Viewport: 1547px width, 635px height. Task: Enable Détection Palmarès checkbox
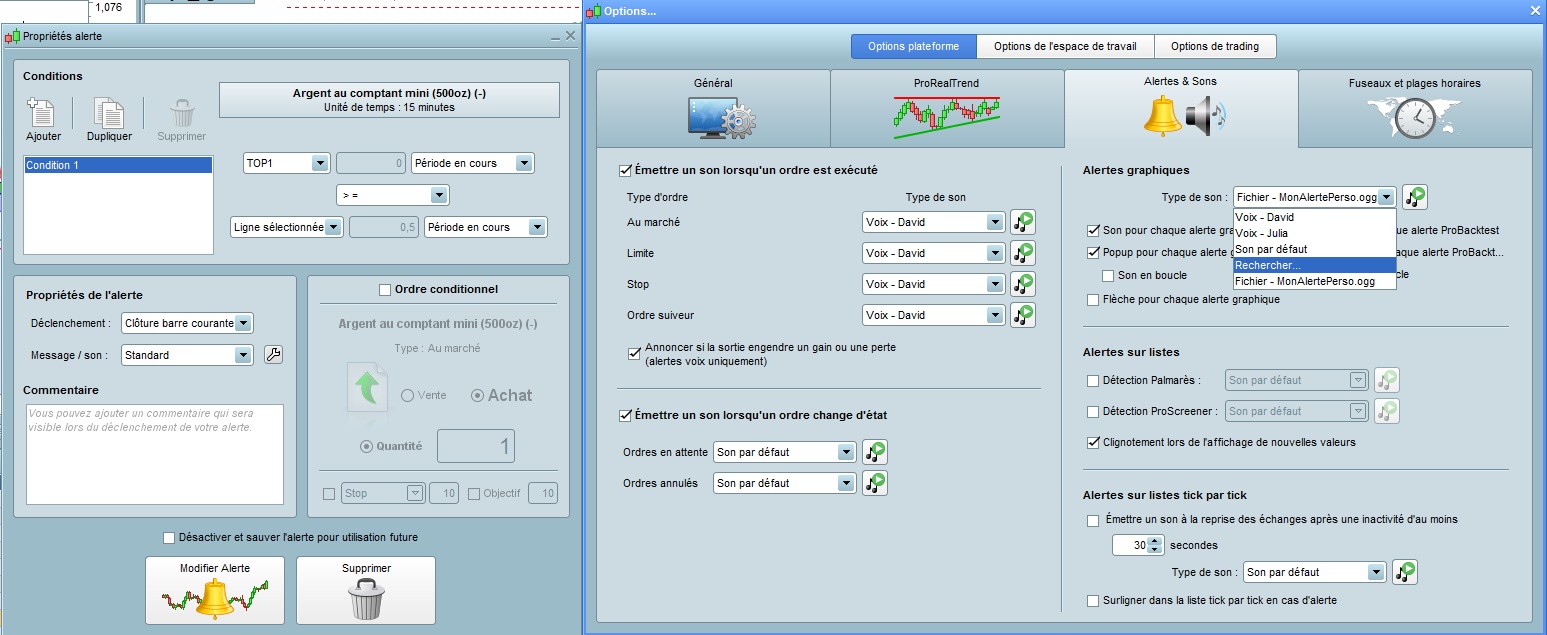tap(1093, 380)
